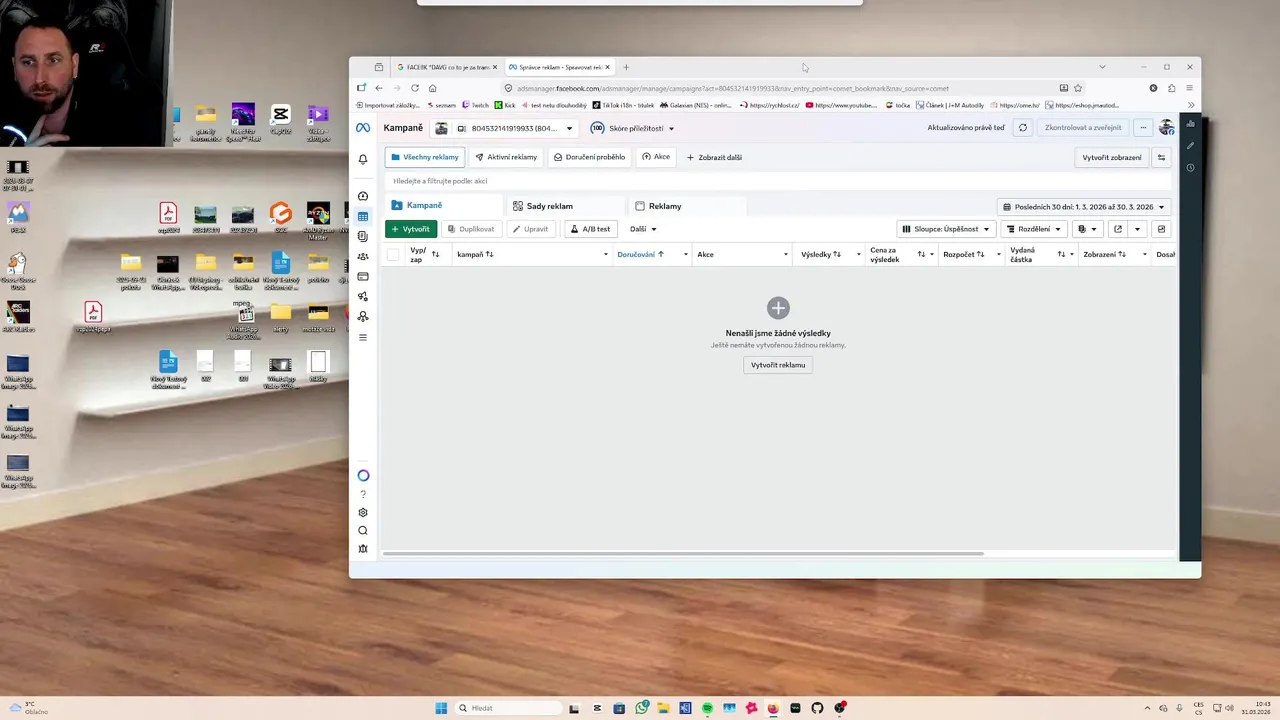Viewport: 1280px width, 720px height.
Task: Open the history clock icon in right panel
Action: (1190, 167)
